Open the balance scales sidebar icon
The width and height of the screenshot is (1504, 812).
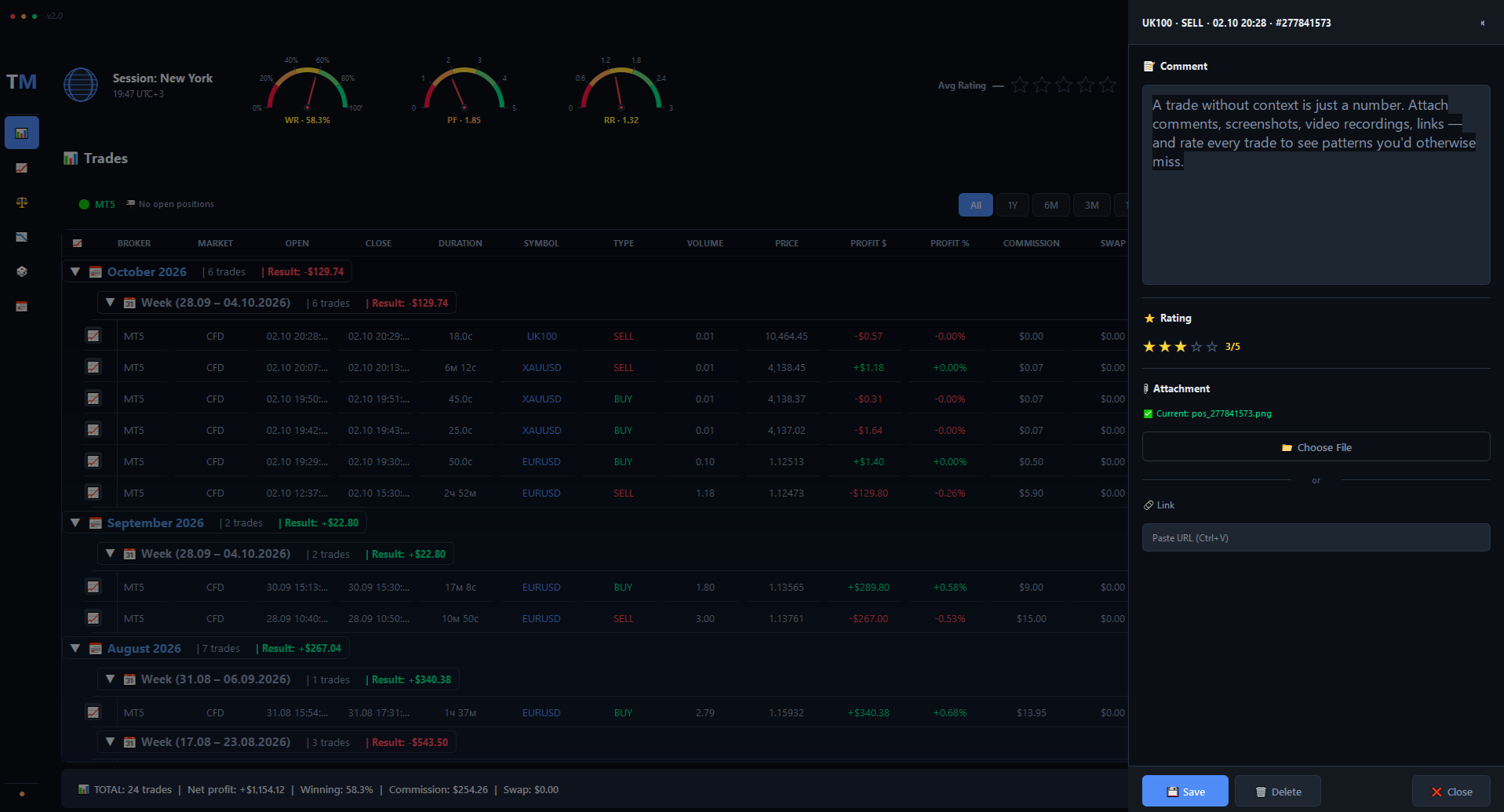[x=22, y=202]
